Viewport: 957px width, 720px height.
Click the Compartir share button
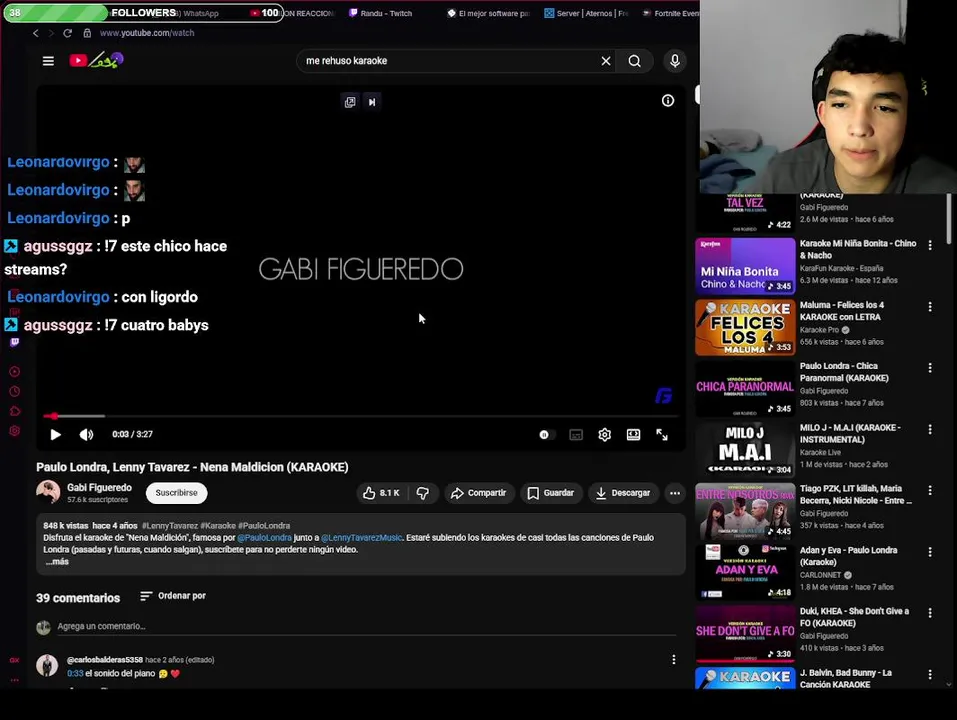(x=479, y=493)
